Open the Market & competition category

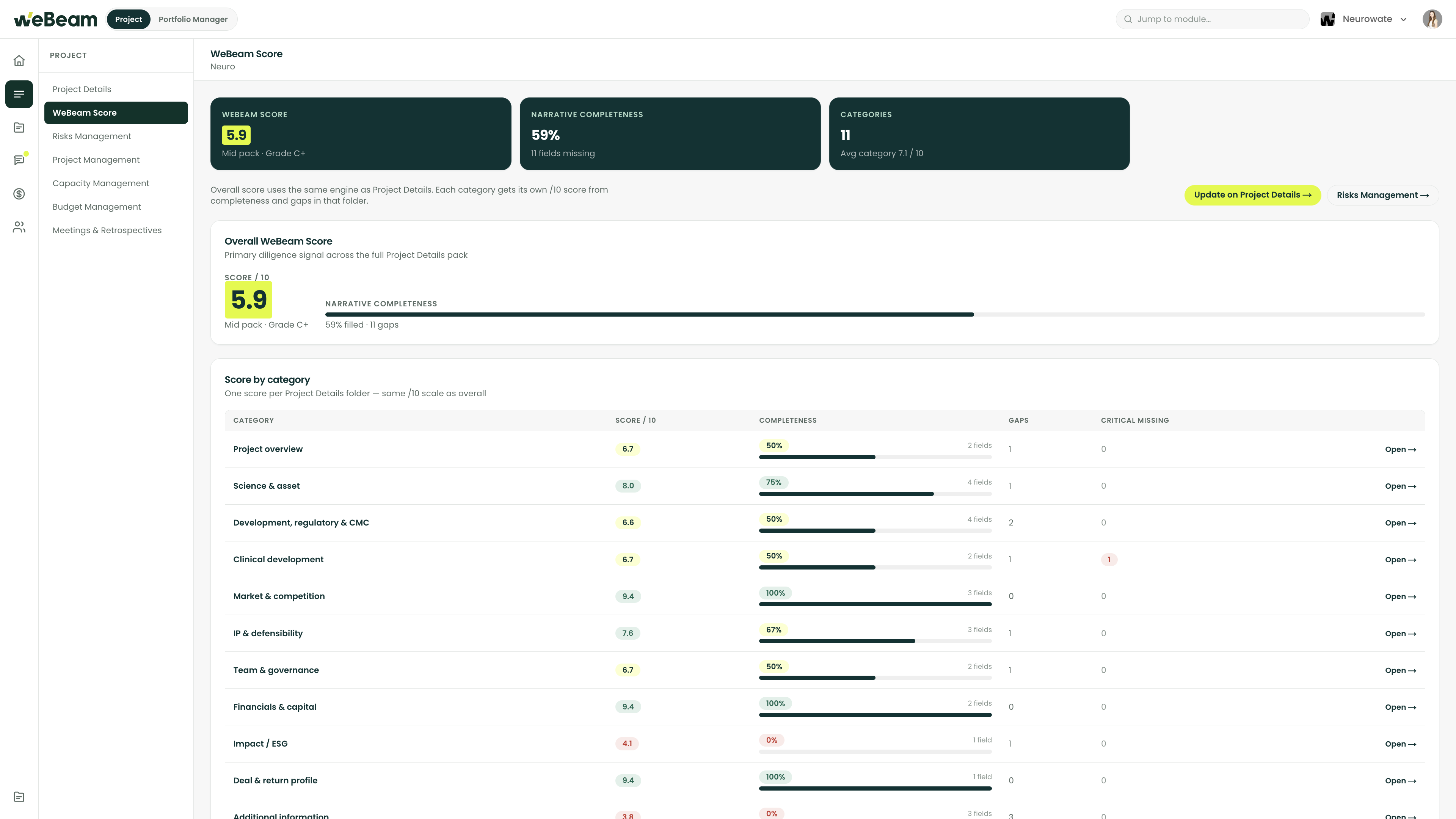coord(1401,596)
